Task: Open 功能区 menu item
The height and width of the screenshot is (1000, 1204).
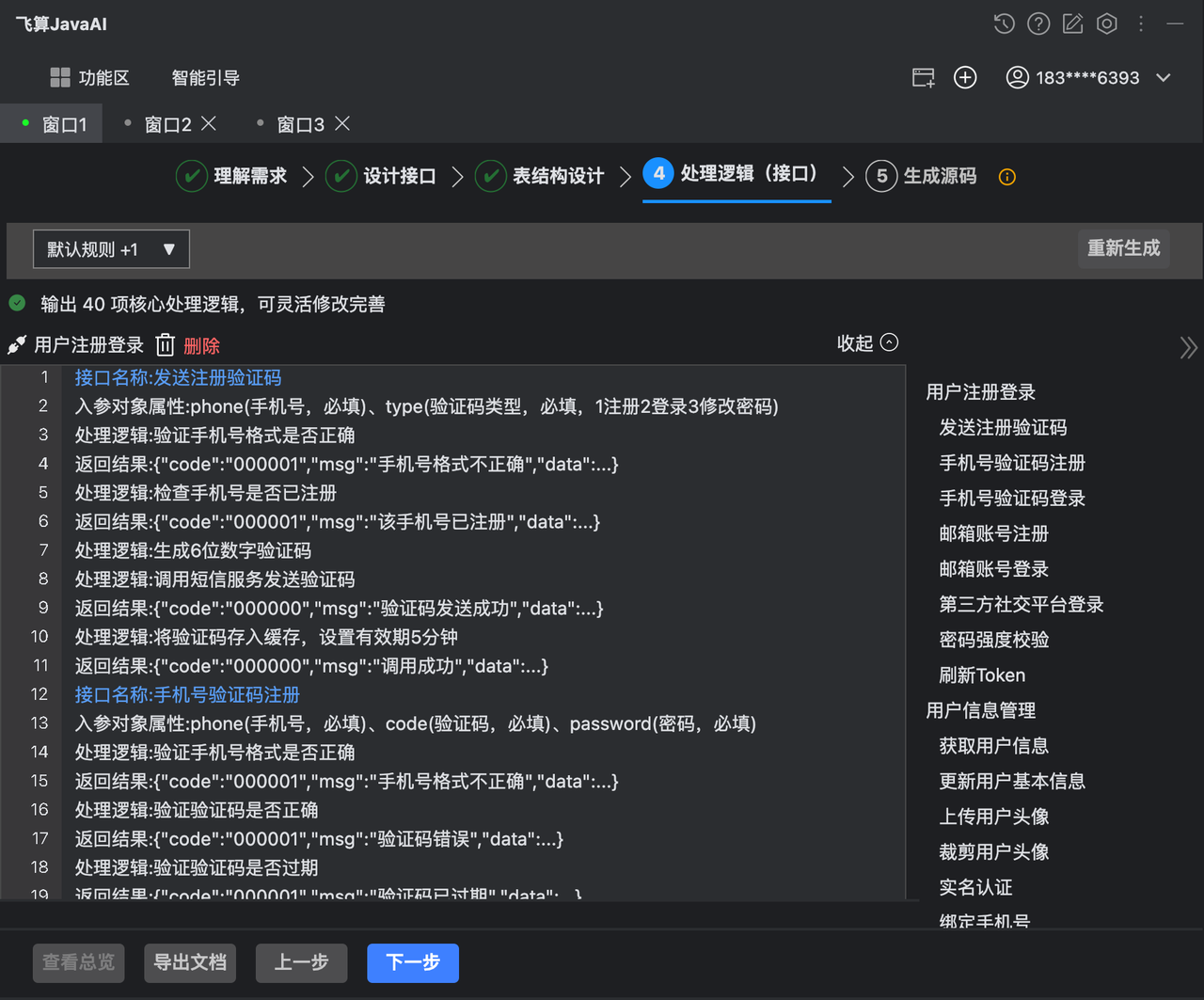Action: (103, 77)
